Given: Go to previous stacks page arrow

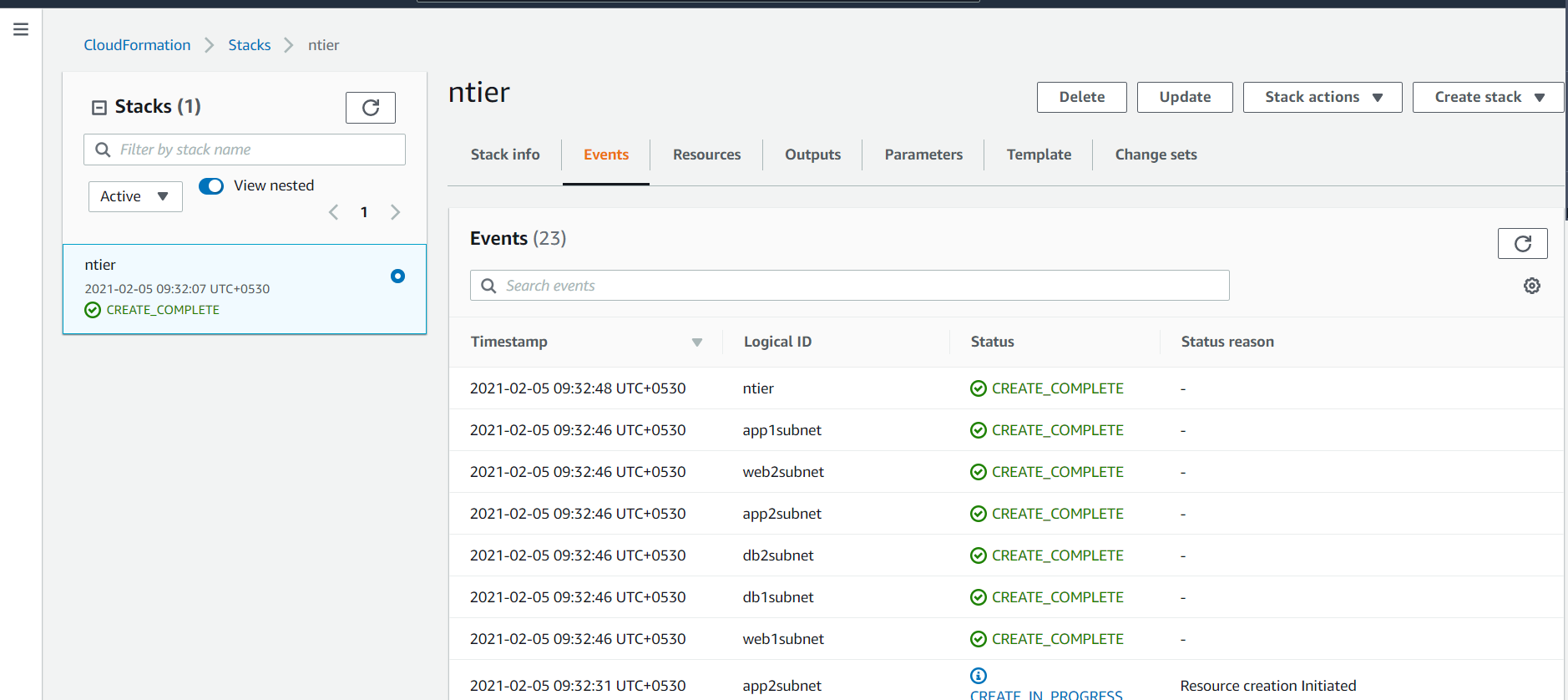Looking at the screenshot, I should coord(334,212).
